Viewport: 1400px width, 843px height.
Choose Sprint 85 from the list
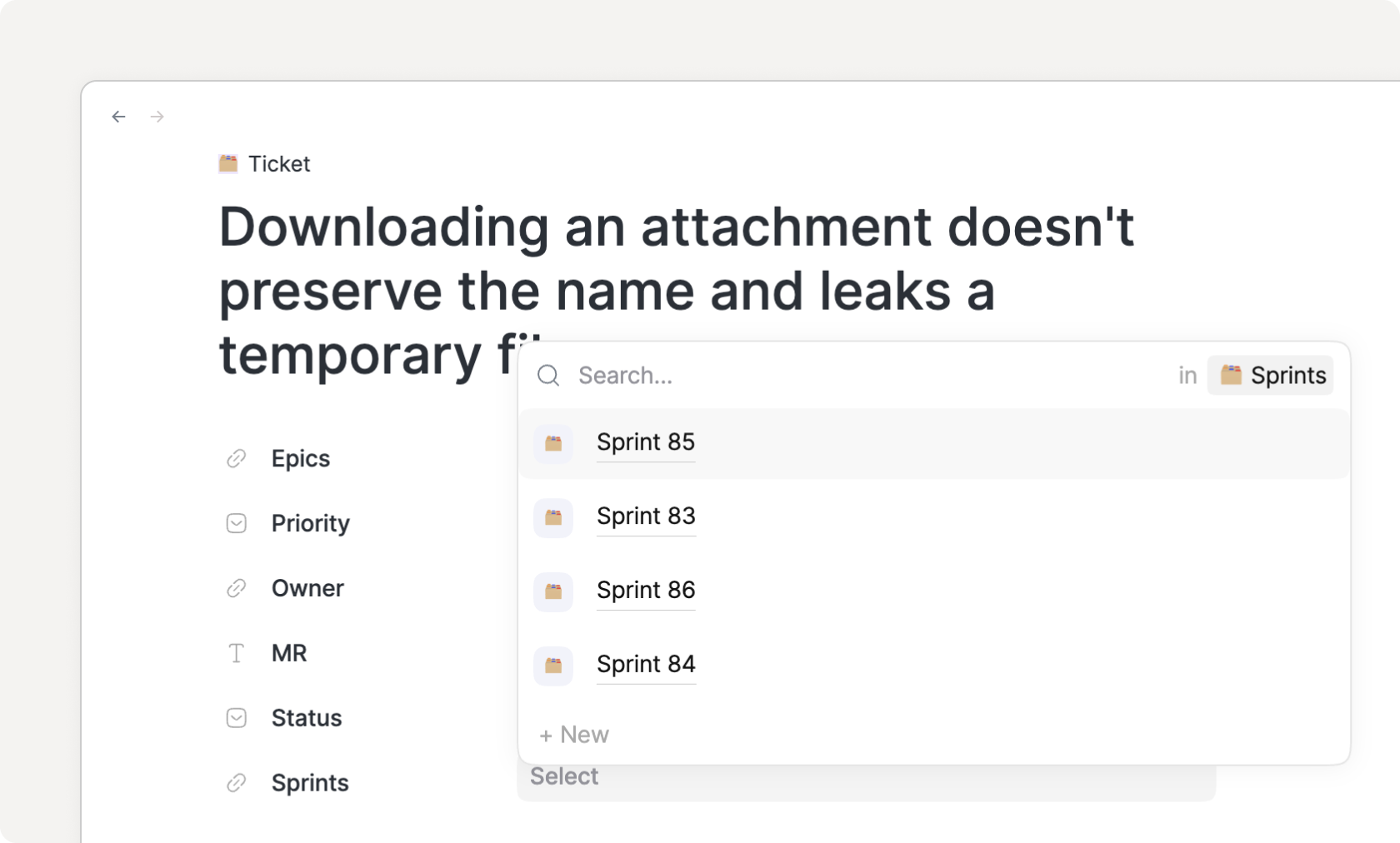[646, 442]
